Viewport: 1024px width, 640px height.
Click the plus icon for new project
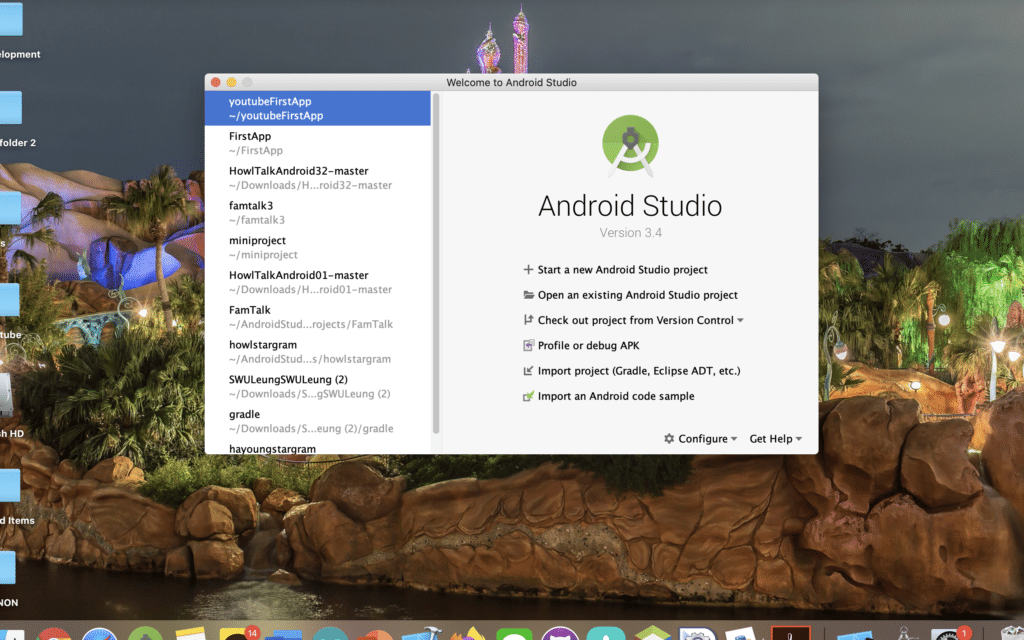pos(528,269)
